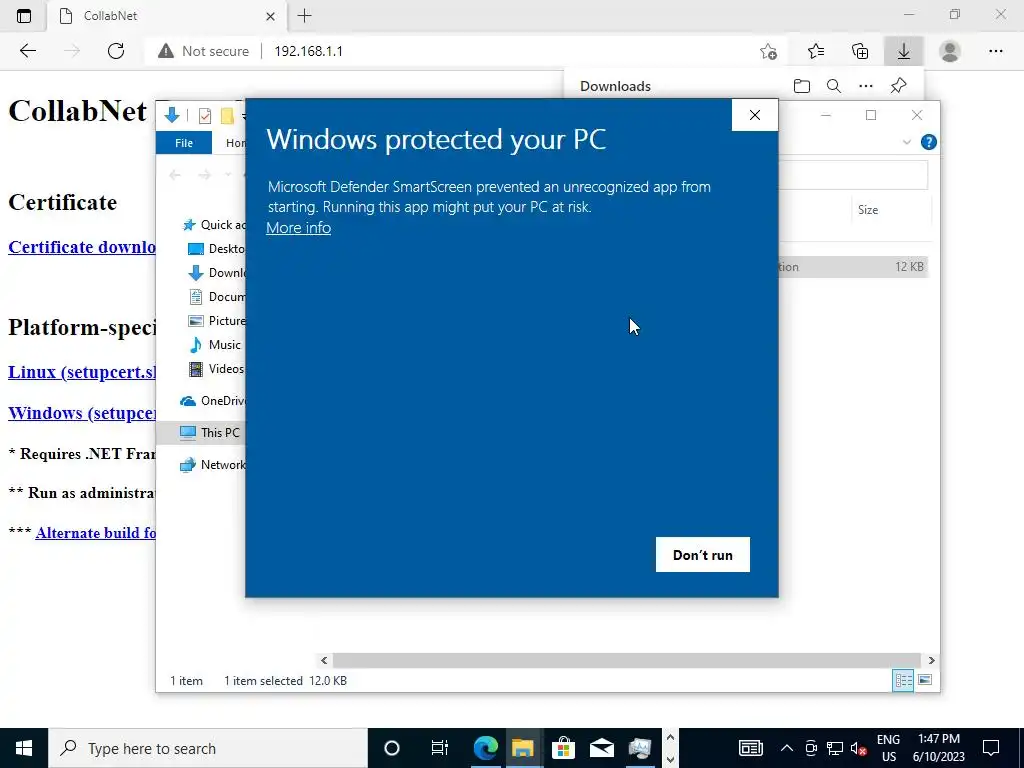This screenshot has height=768, width=1024.
Task: Select Network in Explorer navigation pane
Action: 212,464
